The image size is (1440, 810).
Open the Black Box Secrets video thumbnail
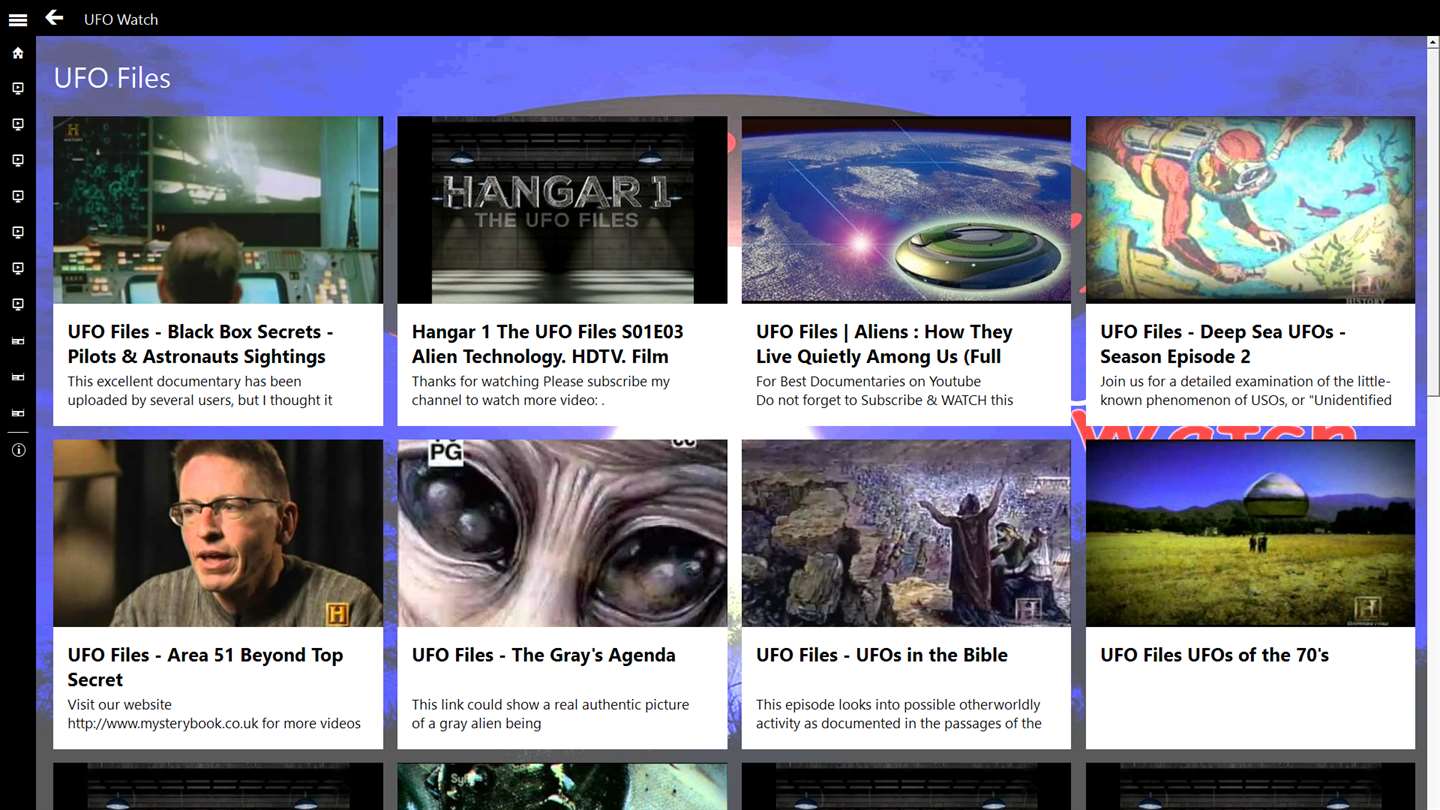pos(218,210)
